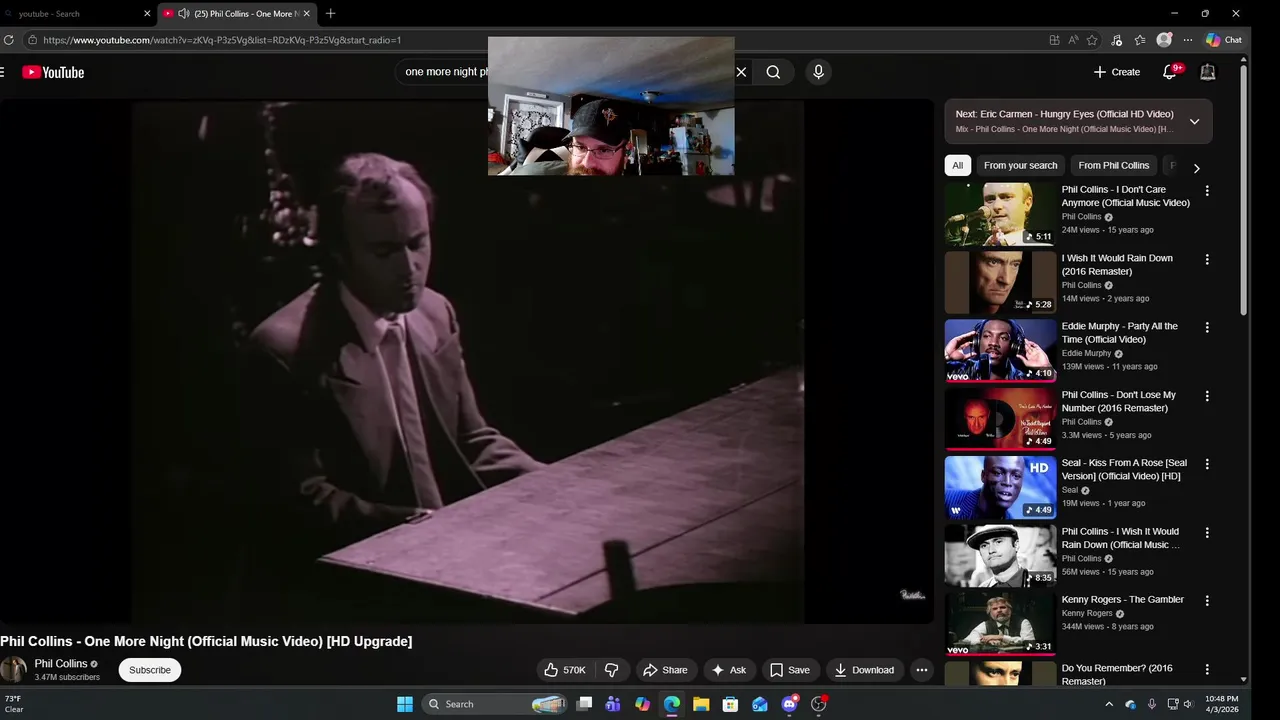
Task: Open Discord from the taskbar
Action: [x=789, y=704]
